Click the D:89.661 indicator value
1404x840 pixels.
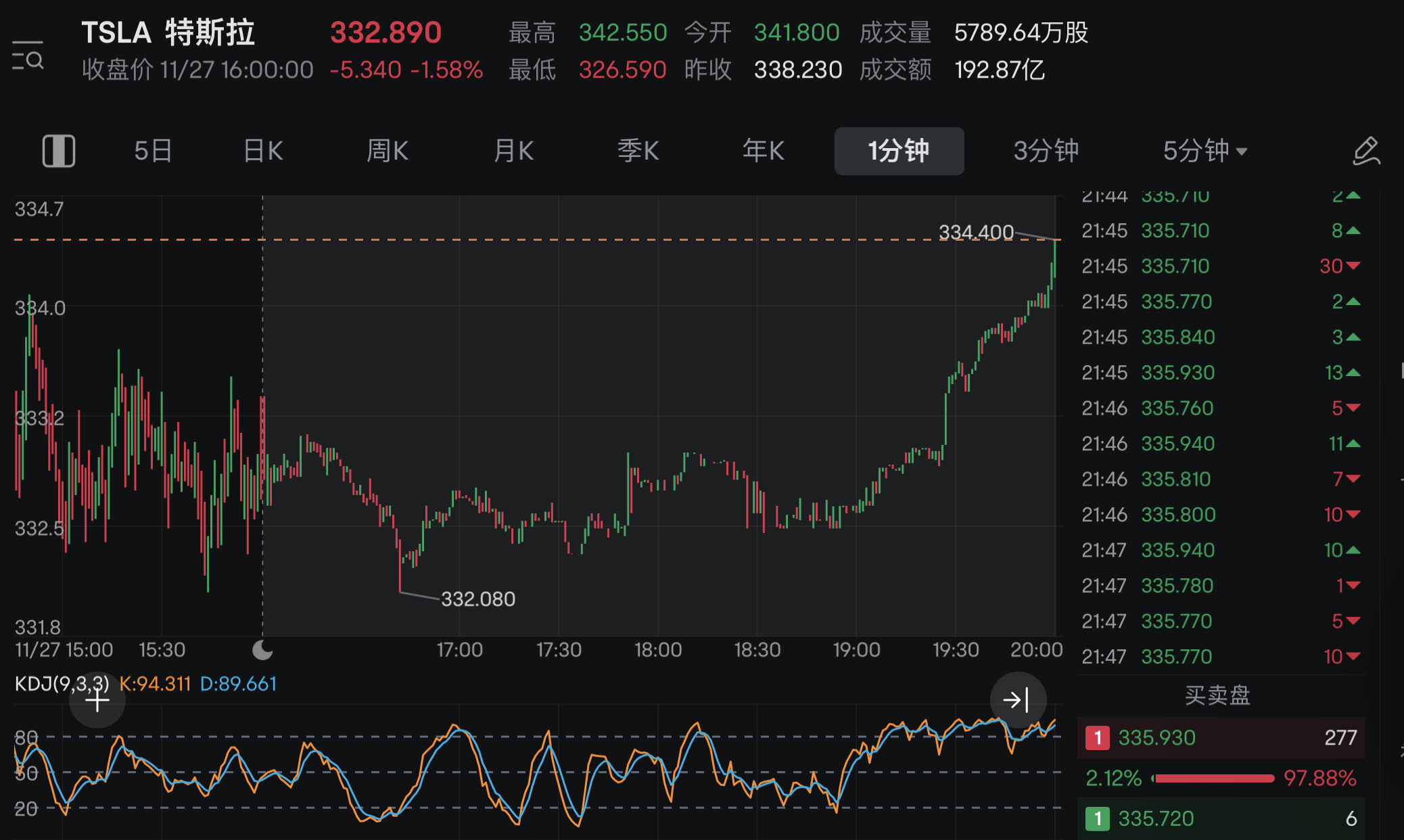point(239,684)
